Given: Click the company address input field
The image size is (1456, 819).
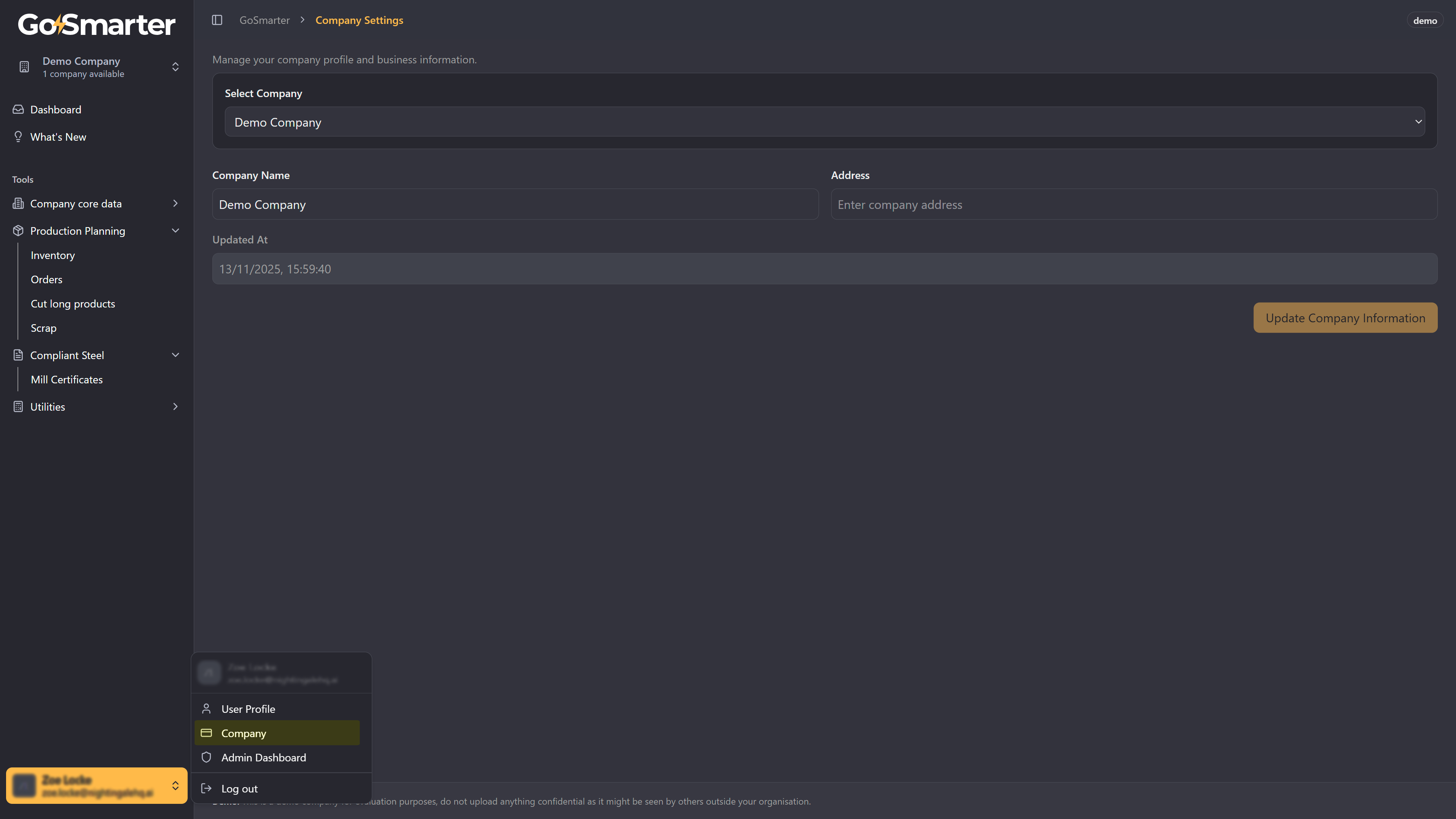Looking at the screenshot, I should click(x=1133, y=205).
